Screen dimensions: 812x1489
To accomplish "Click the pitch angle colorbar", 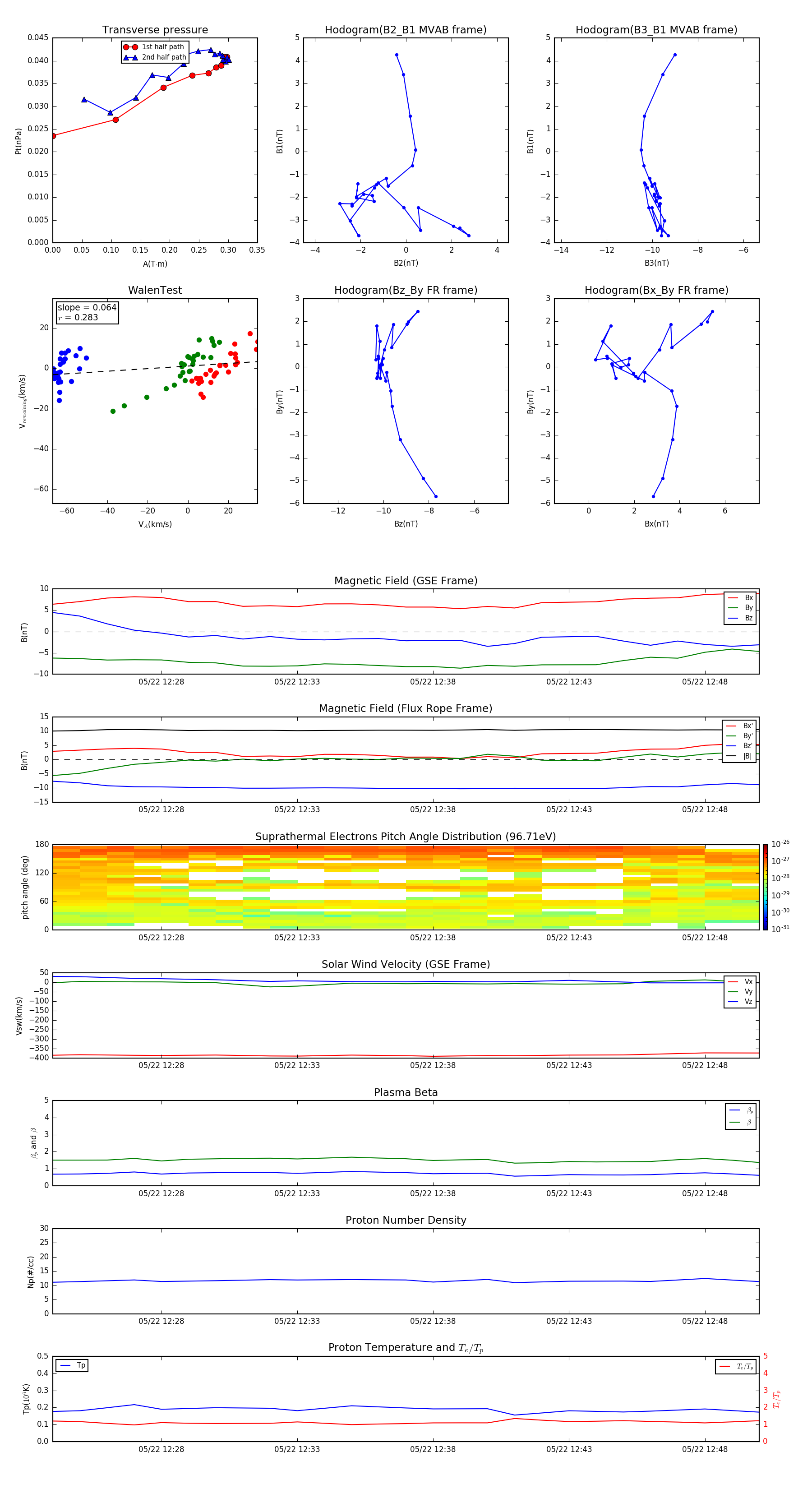I will (765, 887).
